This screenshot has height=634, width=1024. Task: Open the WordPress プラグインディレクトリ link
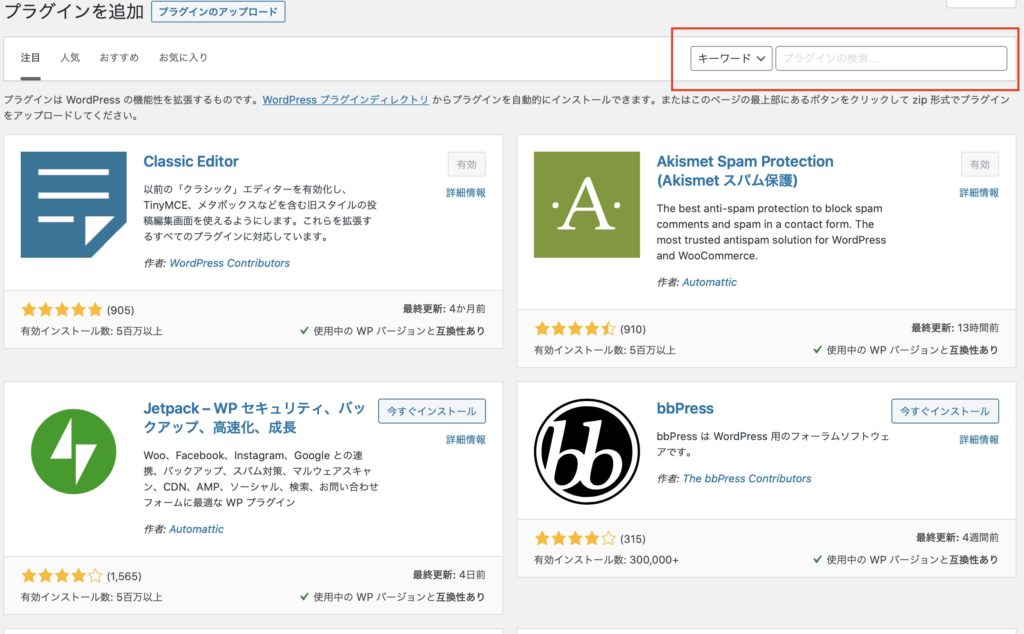(345, 100)
